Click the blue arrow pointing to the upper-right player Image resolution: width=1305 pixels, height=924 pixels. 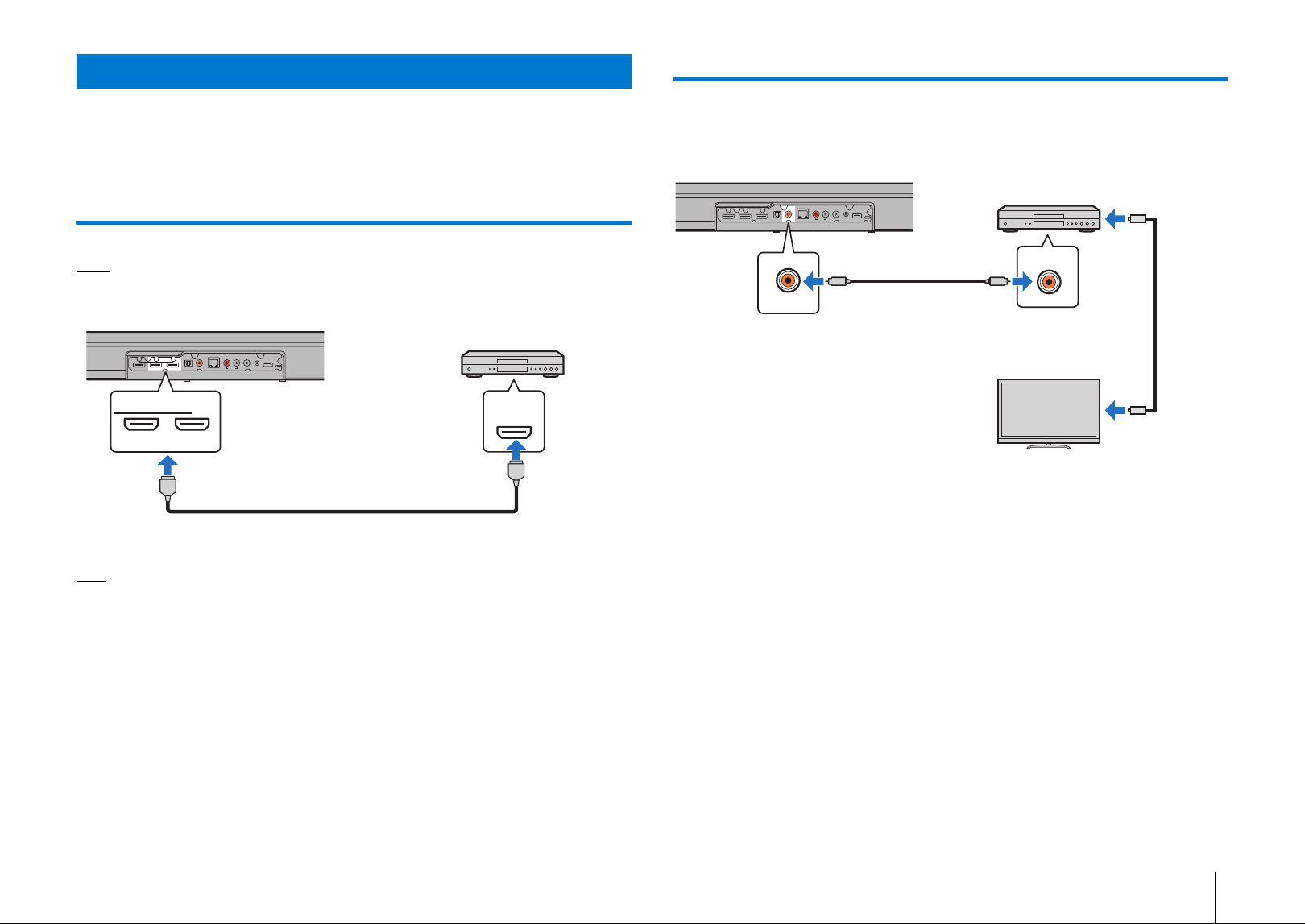pos(1116,218)
